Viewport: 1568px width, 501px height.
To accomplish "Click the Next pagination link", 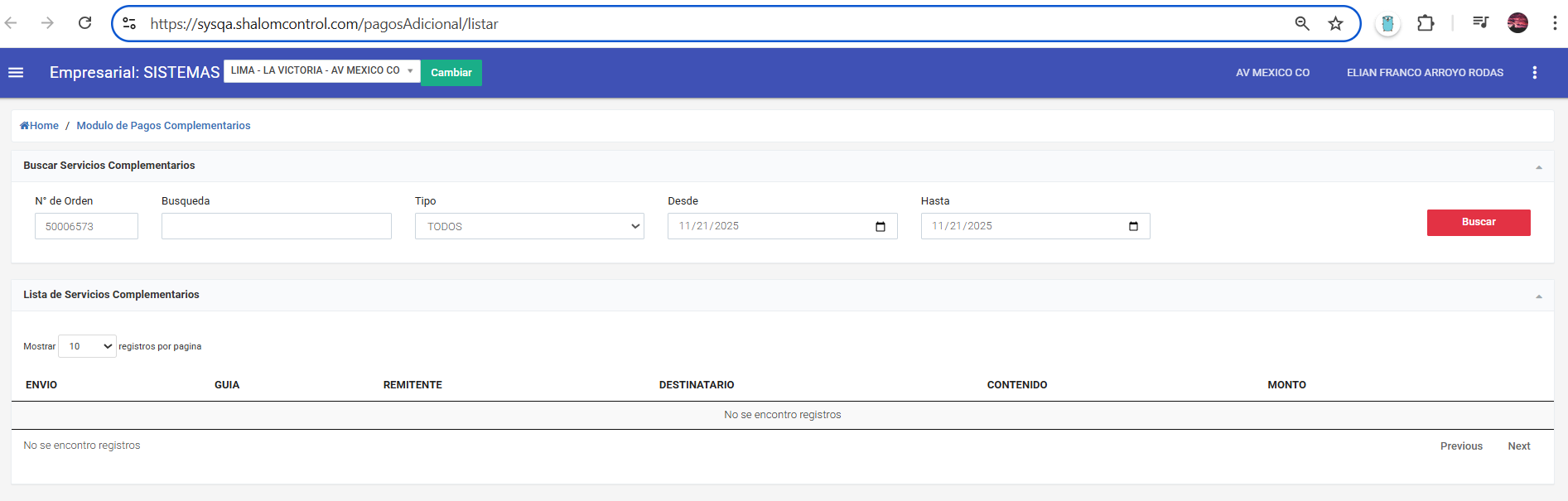I will (1518, 446).
